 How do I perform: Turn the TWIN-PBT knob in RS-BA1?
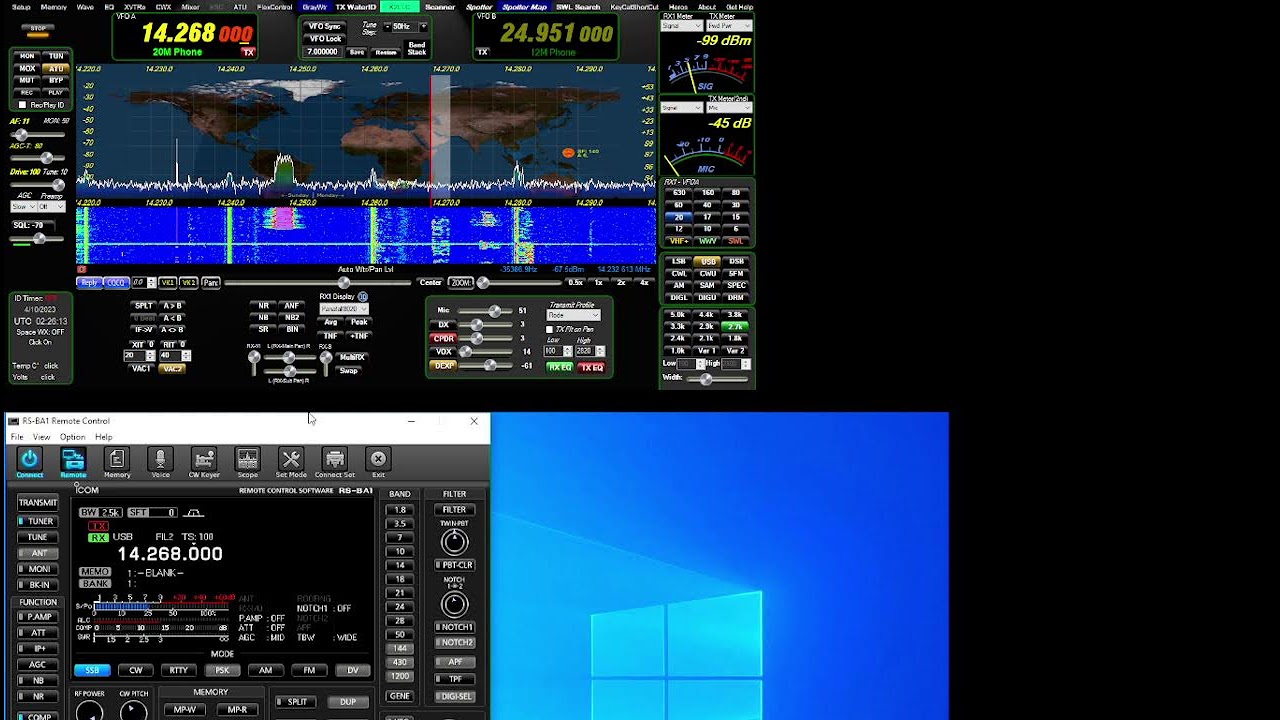pos(454,541)
